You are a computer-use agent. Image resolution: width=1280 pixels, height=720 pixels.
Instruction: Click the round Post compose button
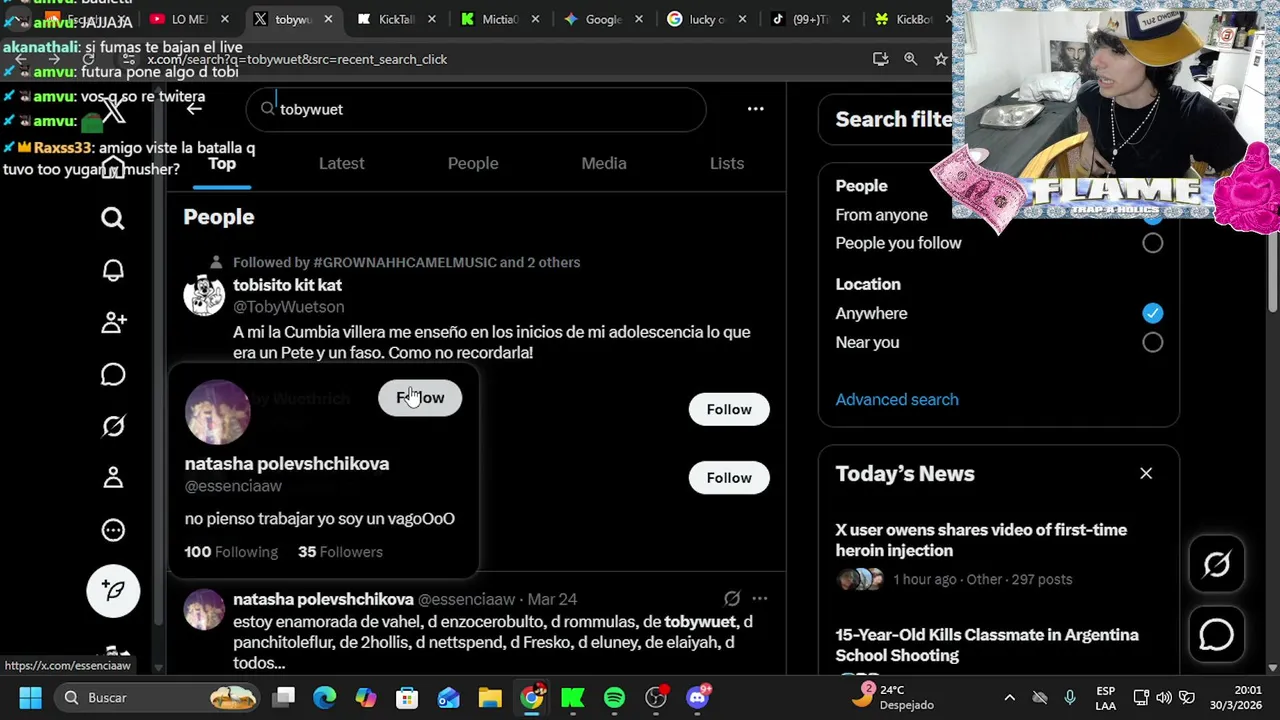point(113,590)
